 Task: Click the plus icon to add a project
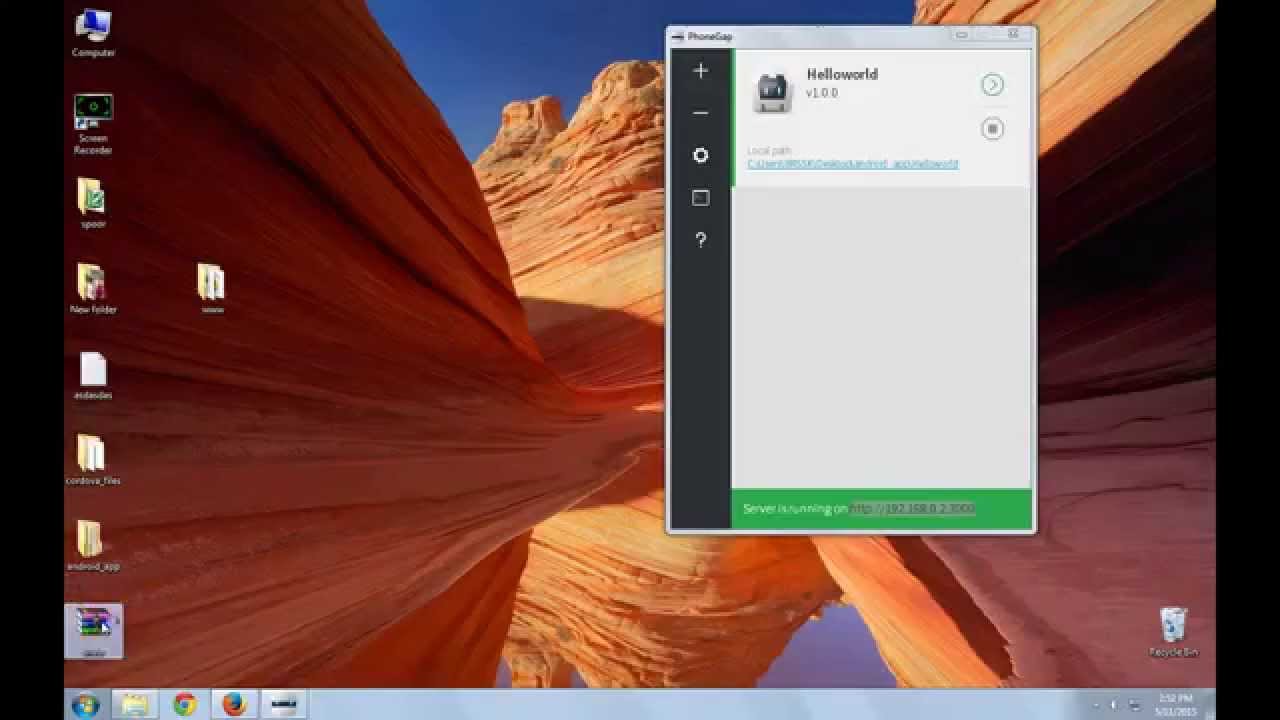[701, 71]
